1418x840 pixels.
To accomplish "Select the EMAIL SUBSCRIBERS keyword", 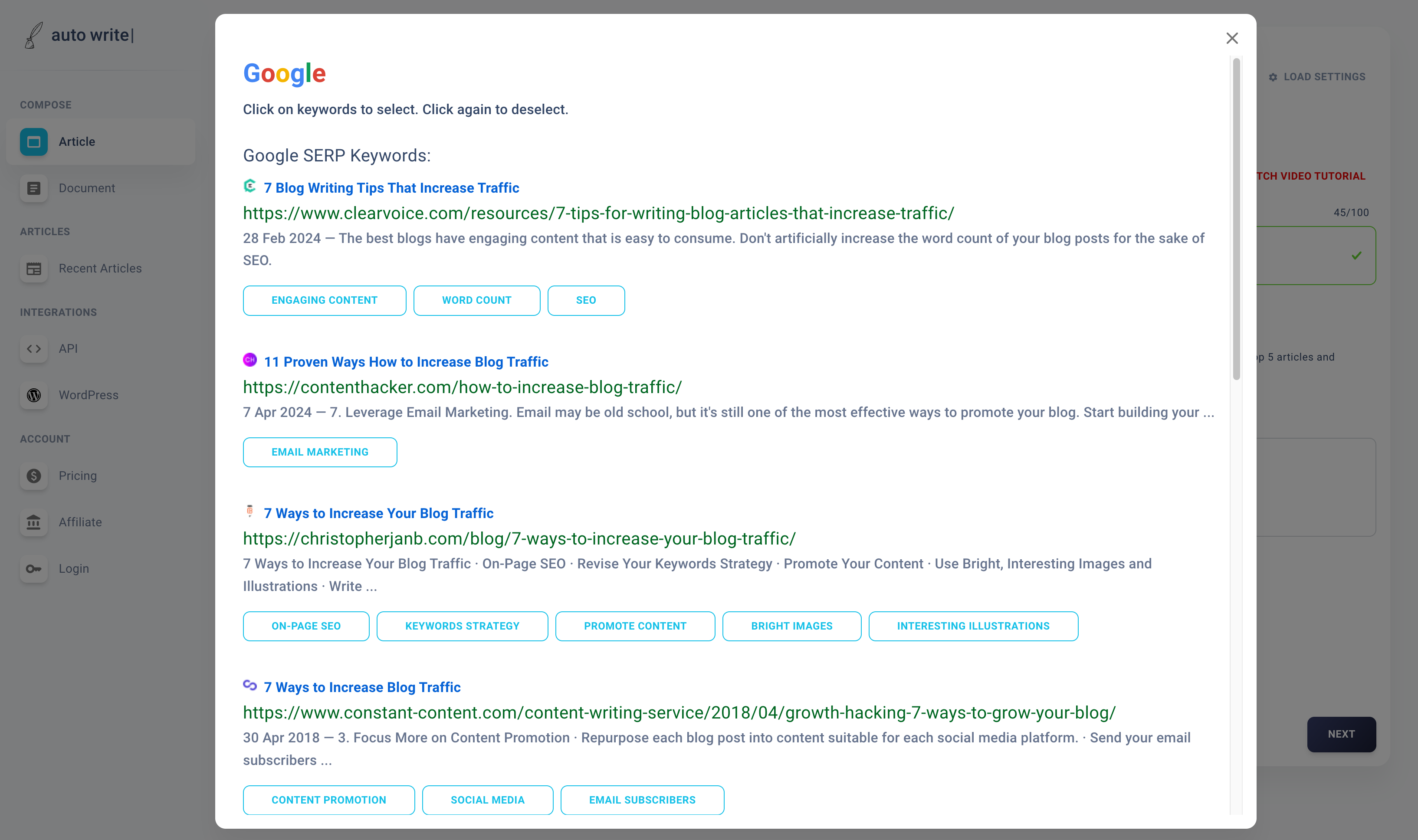I will click(643, 800).
